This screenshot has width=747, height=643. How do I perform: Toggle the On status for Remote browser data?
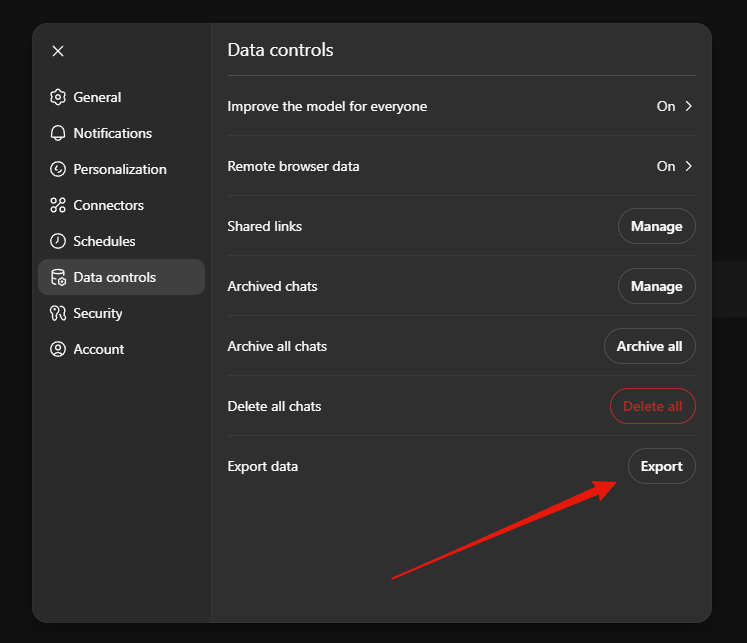point(665,166)
